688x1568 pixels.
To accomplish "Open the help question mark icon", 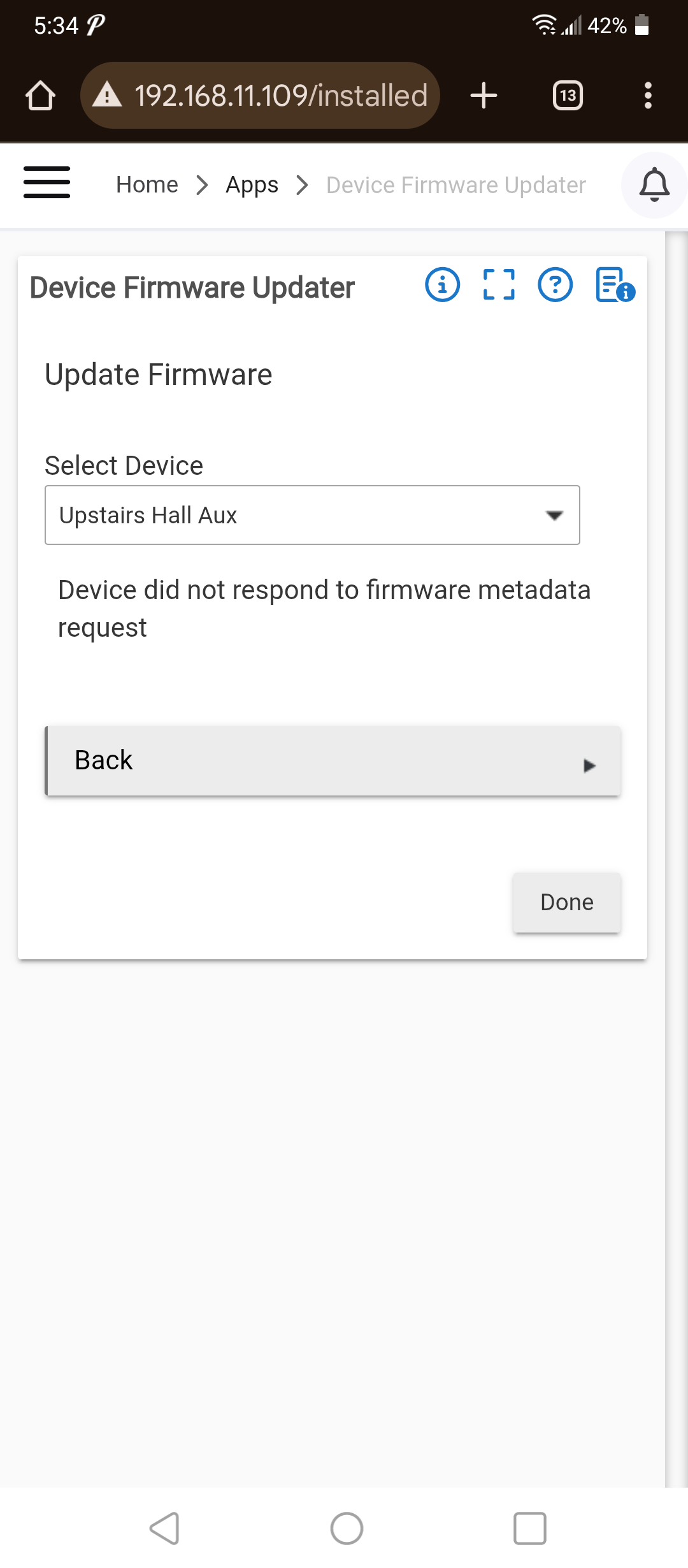I will click(x=555, y=284).
